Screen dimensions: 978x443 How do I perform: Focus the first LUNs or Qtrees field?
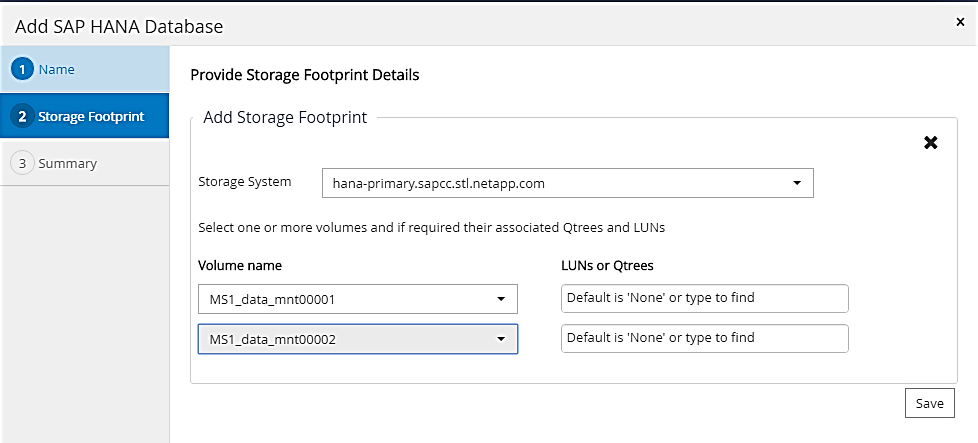[x=704, y=298]
